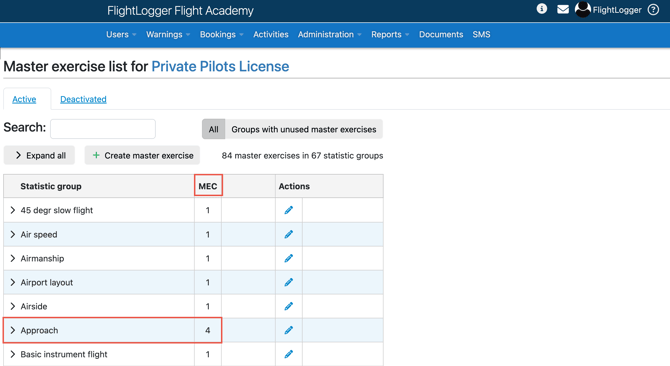Viewport: 670px width, 366px height.
Task: Expand the Approach row
Action: click(12, 330)
